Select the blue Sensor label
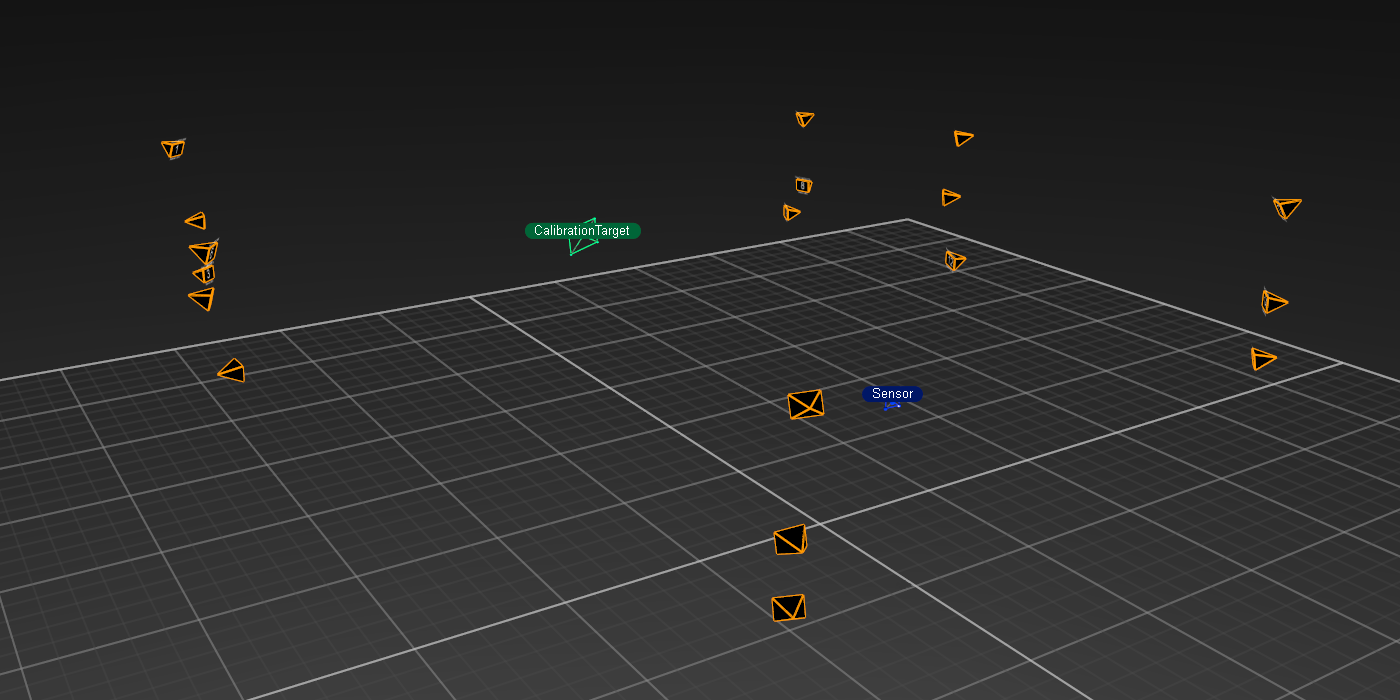The width and height of the screenshot is (1400, 700). [x=892, y=394]
